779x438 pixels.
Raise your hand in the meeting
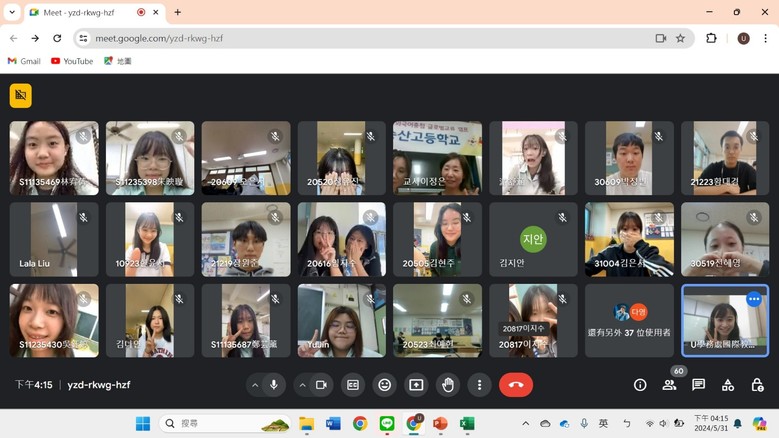(x=448, y=385)
